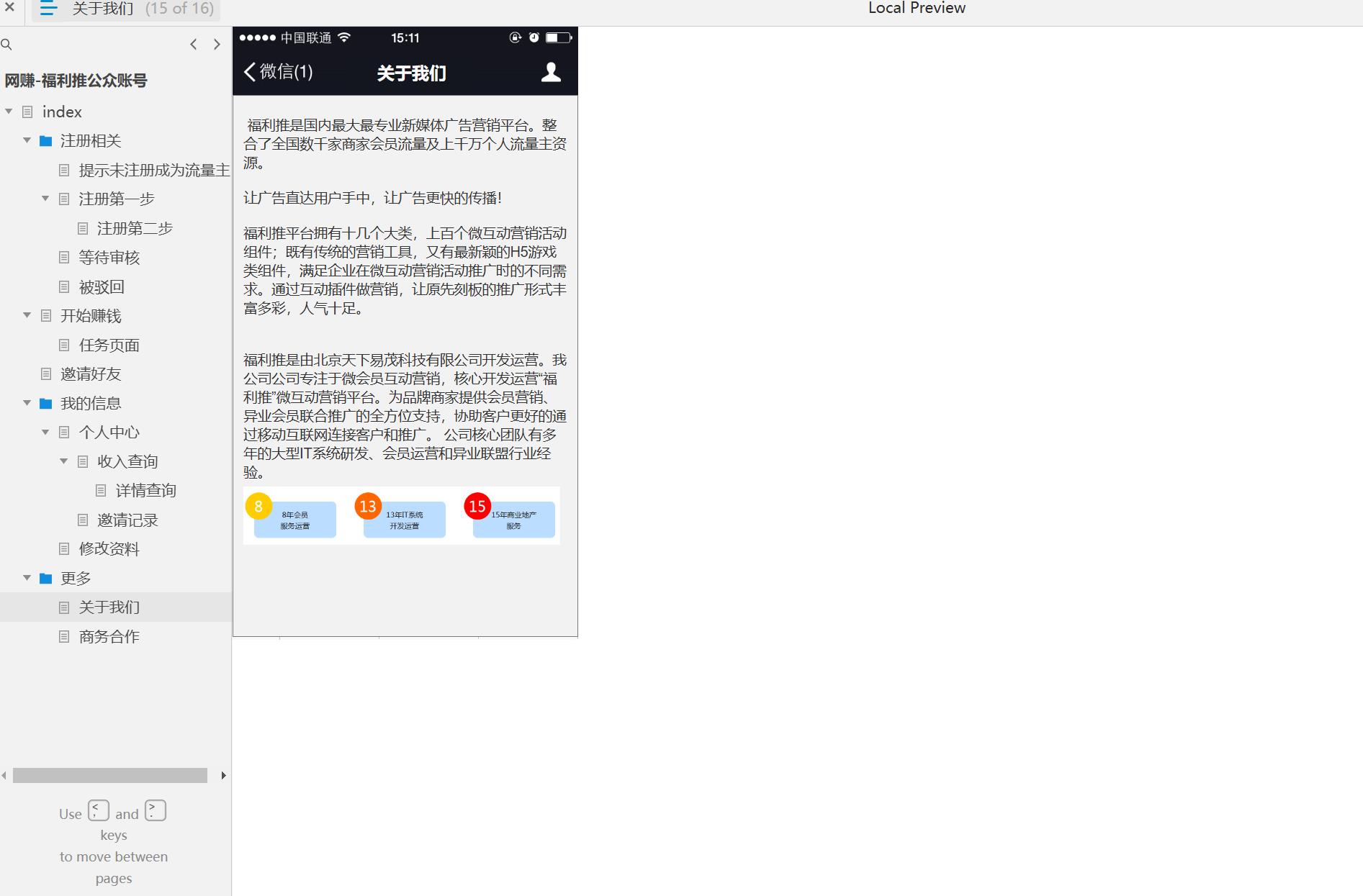1363x896 pixels.
Task: Open 提示未注册成为流量主 page
Action: tap(154, 170)
